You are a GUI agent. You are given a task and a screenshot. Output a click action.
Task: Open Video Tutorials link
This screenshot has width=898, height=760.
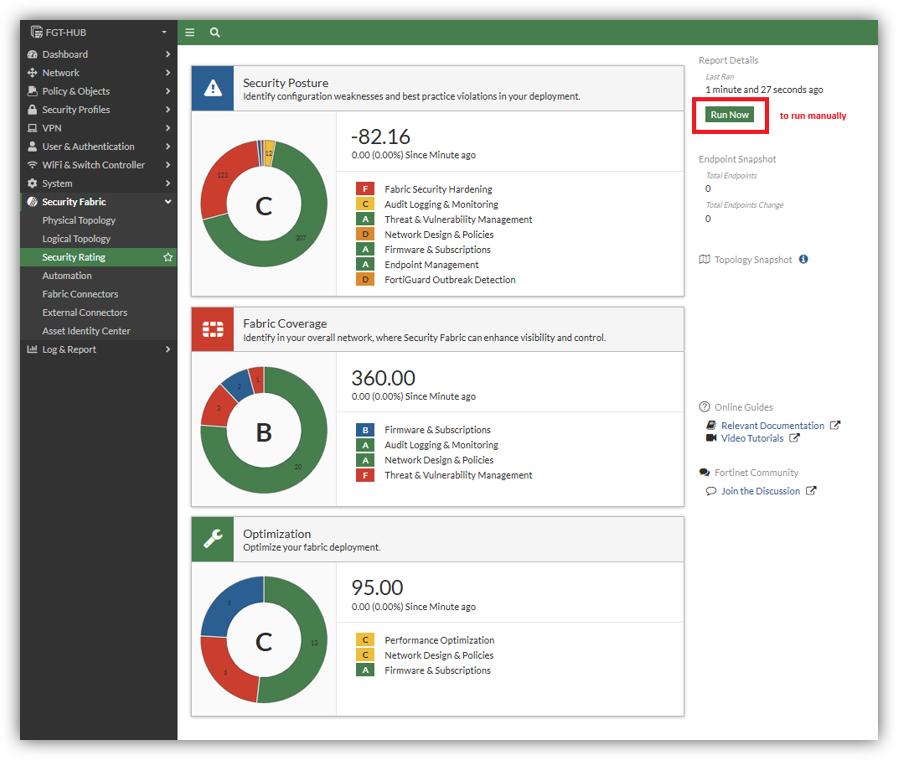click(752, 438)
